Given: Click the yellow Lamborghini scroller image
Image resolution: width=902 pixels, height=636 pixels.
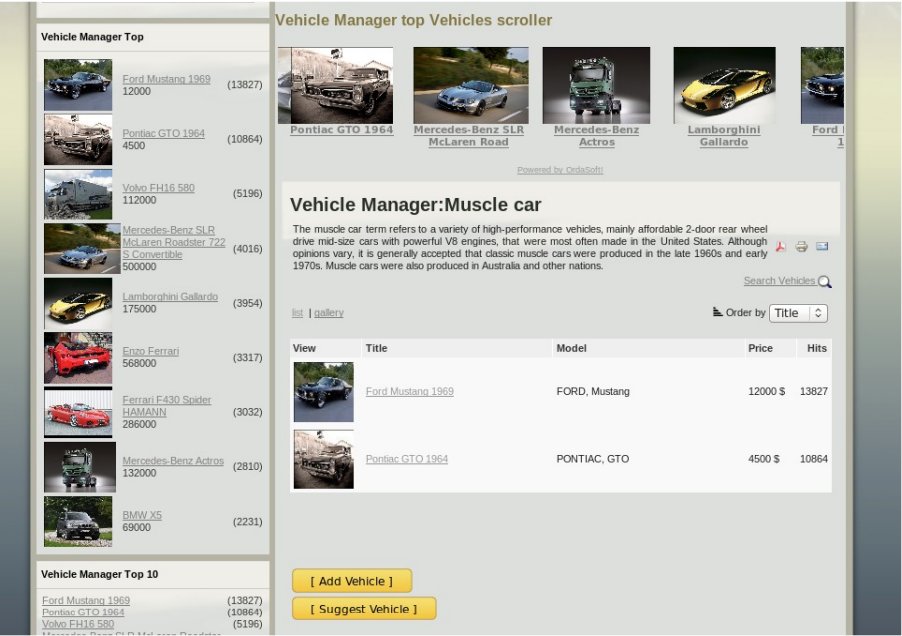Looking at the screenshot, I should (x=724, y=85).
